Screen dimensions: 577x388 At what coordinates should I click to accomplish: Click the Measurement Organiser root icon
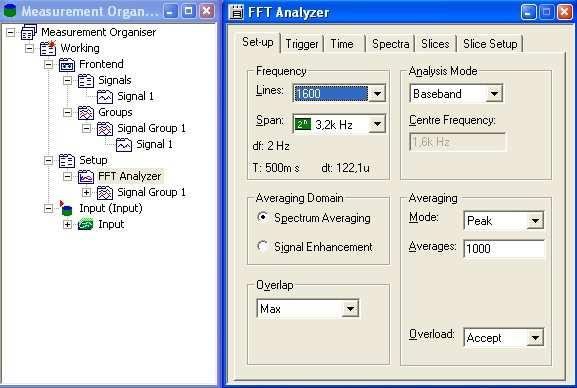click(29, 32)
